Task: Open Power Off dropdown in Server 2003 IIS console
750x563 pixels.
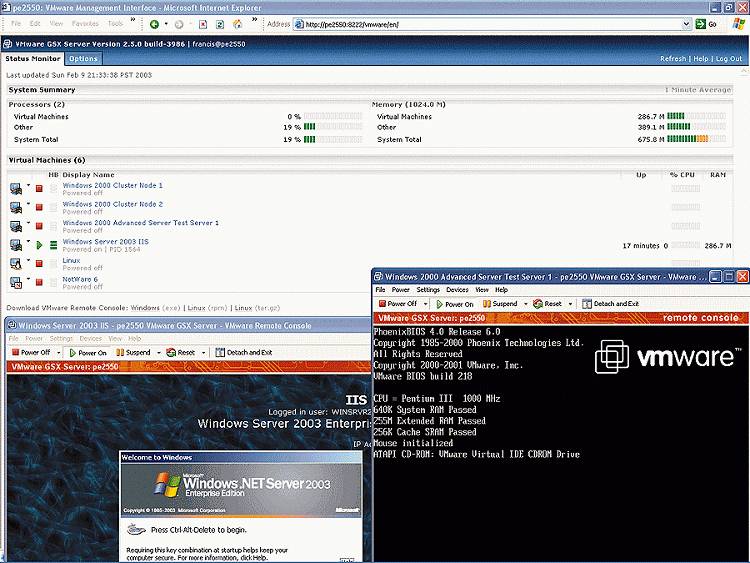Action: pyautogui.click(x=59, y=353)
